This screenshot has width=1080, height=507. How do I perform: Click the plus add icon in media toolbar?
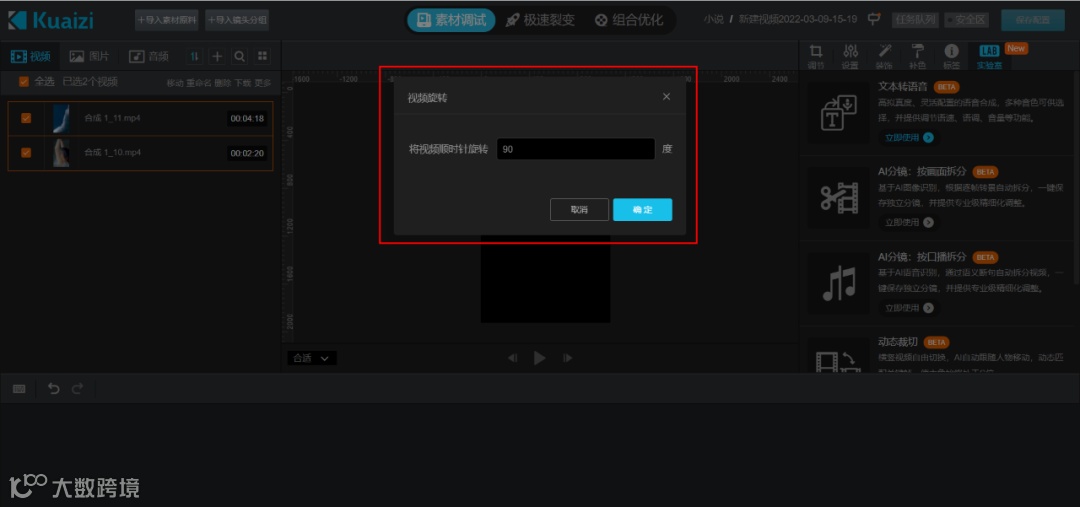217,56
